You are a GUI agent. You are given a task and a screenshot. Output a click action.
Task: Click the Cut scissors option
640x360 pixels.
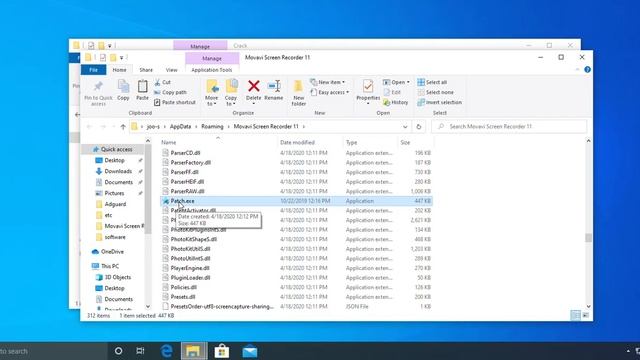162,82
